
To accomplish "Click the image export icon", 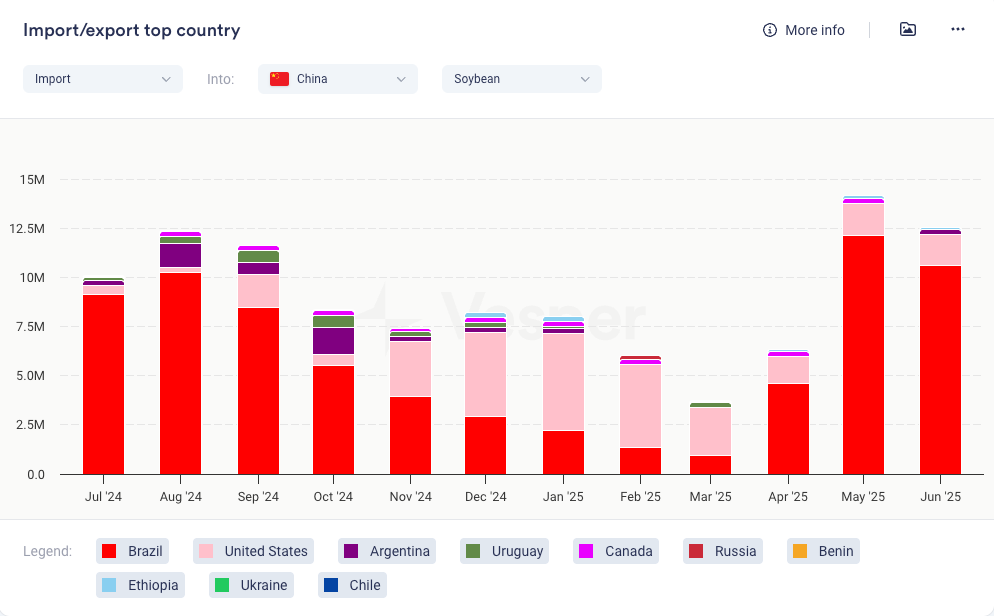I will (907, 30).
